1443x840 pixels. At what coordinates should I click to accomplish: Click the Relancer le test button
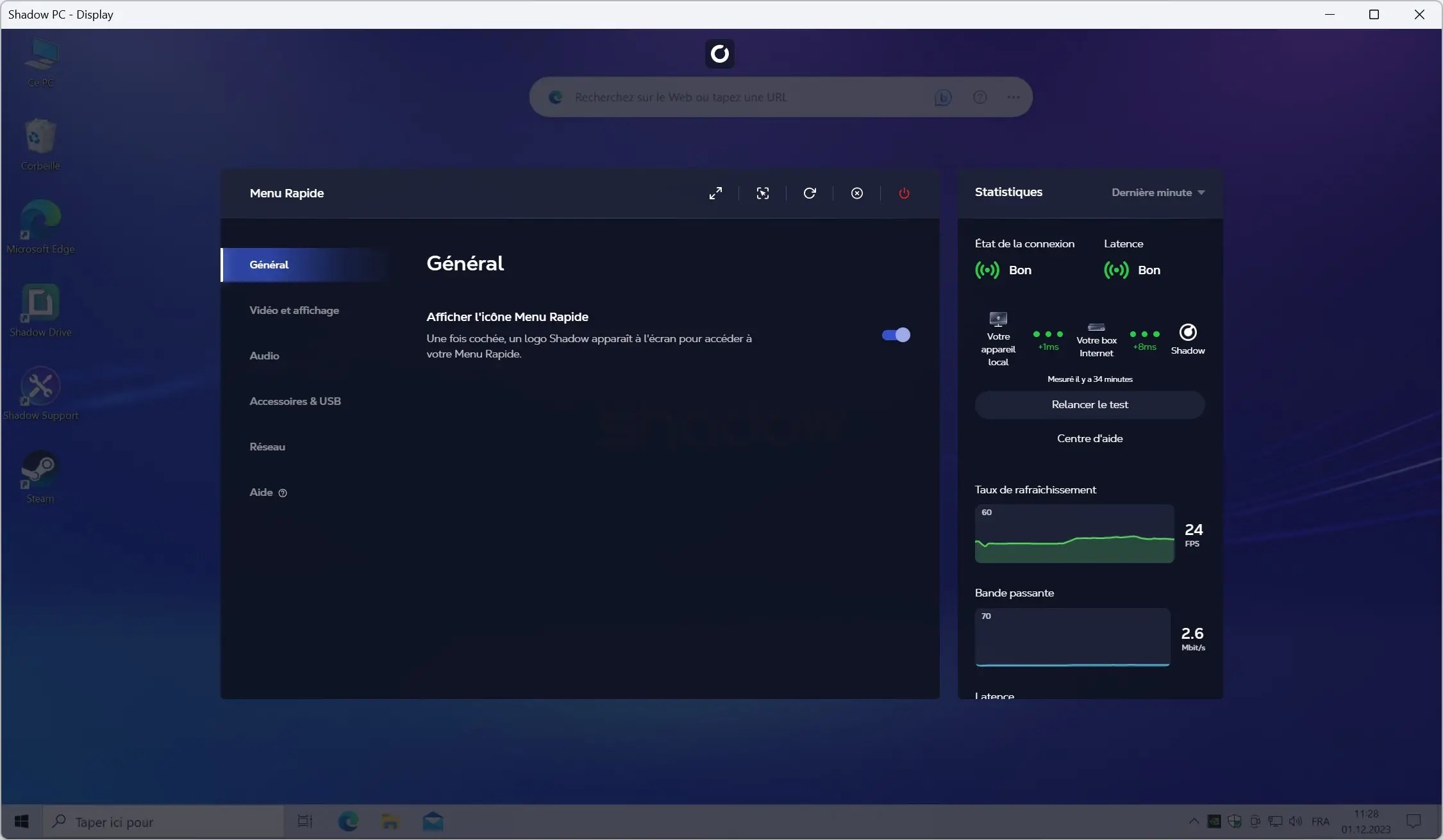click(1090, 404)
